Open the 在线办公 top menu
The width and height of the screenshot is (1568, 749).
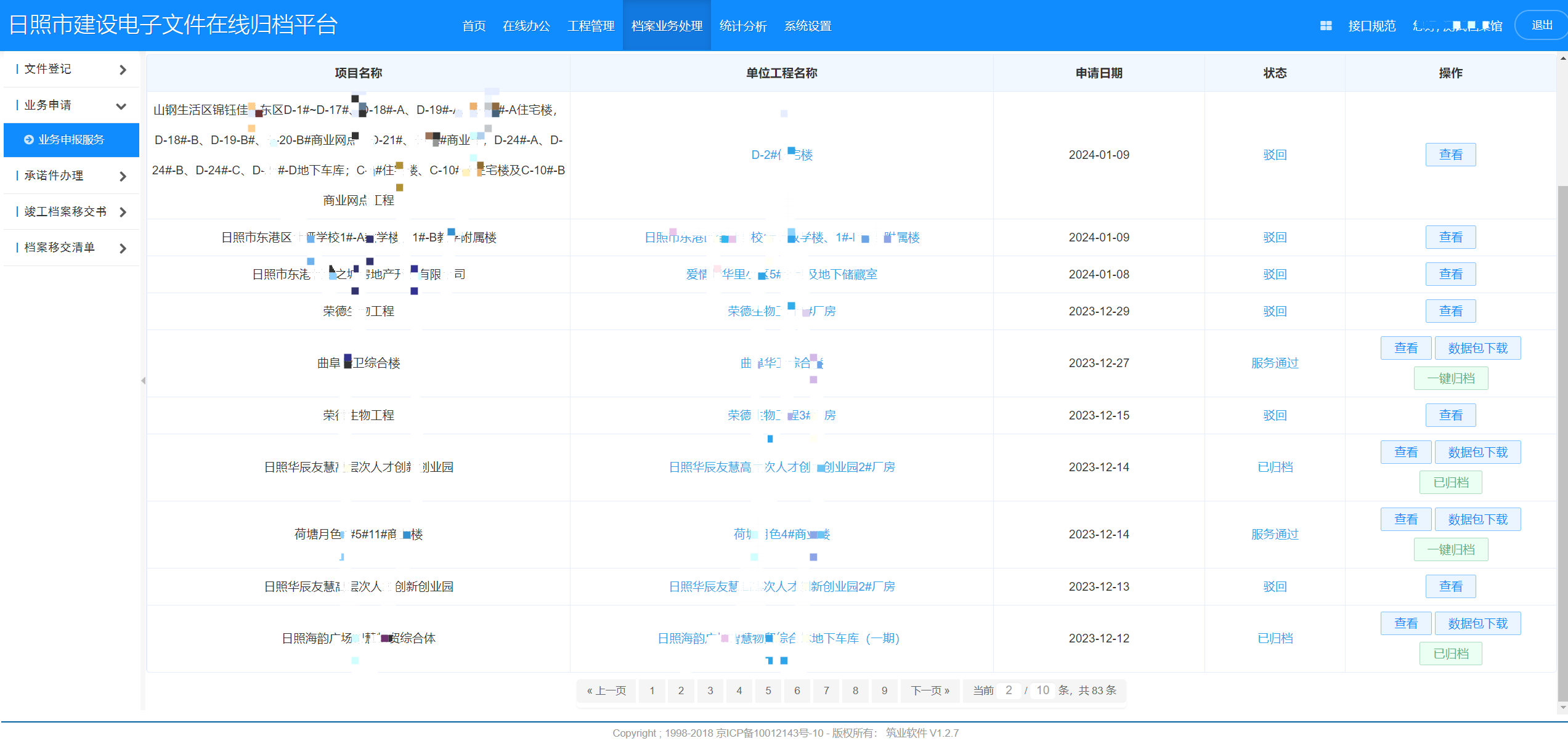click(x=526, y=26)
